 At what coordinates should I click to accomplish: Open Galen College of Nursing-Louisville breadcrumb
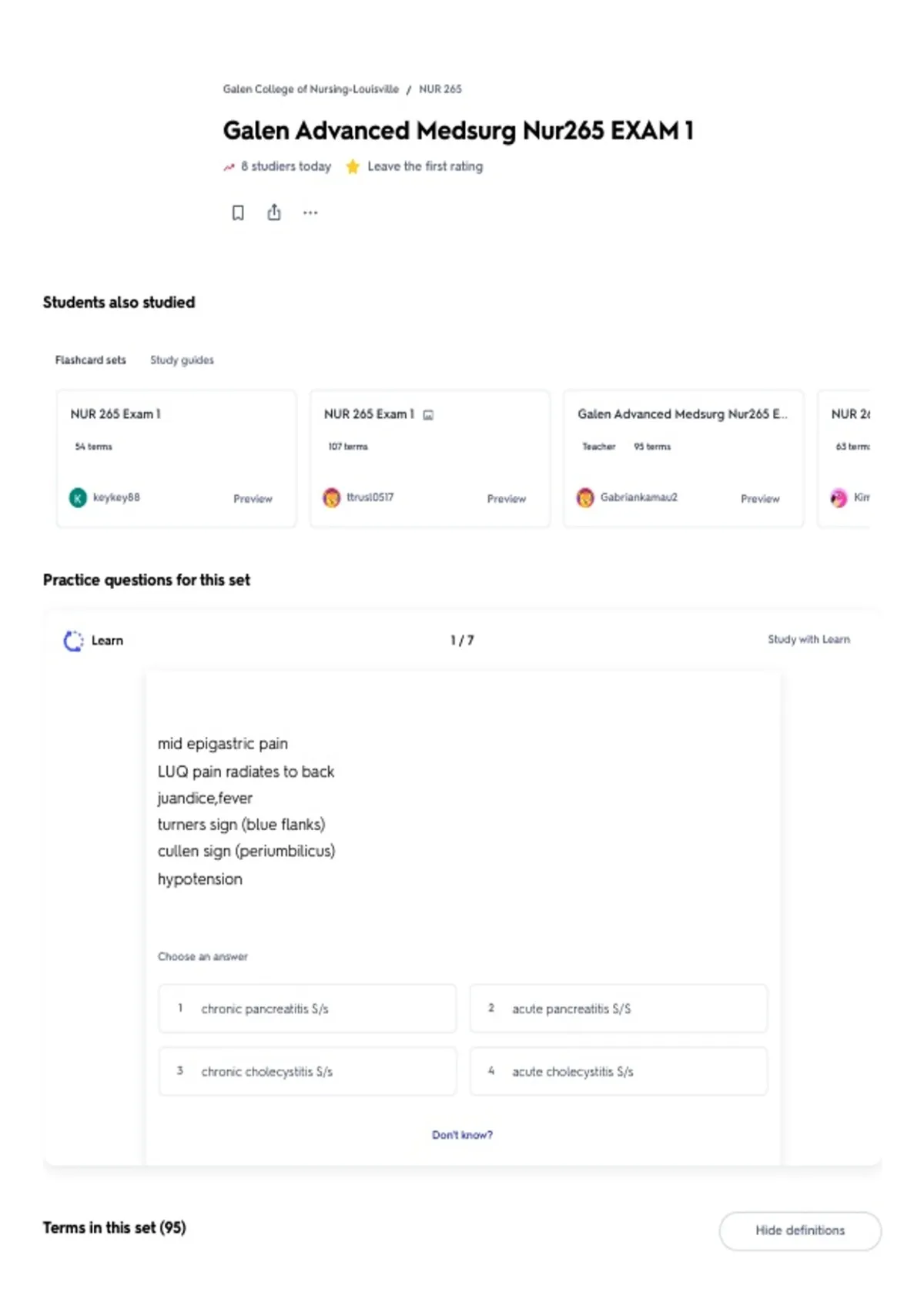click(x=310, y=89)
